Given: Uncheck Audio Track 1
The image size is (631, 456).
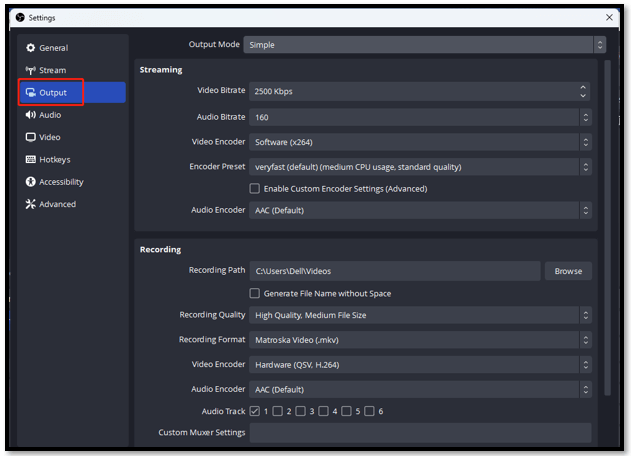Looking at the screenshot, I should (x=255, y=411).
